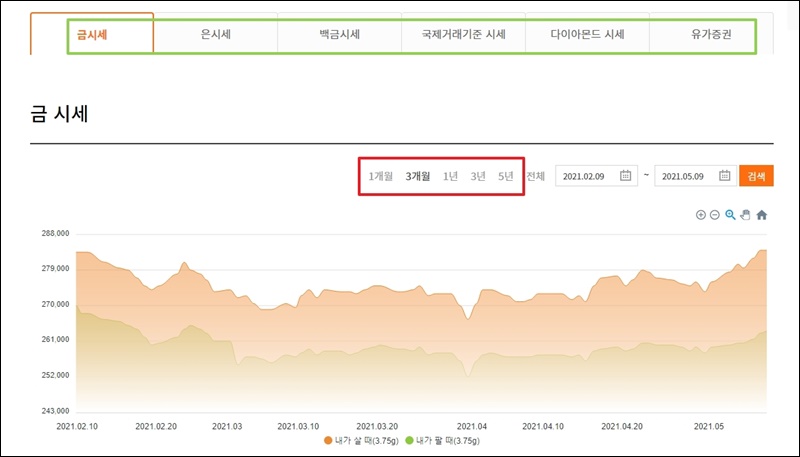
Task: Click the end date field 2021.05.09
Action: 695,176
